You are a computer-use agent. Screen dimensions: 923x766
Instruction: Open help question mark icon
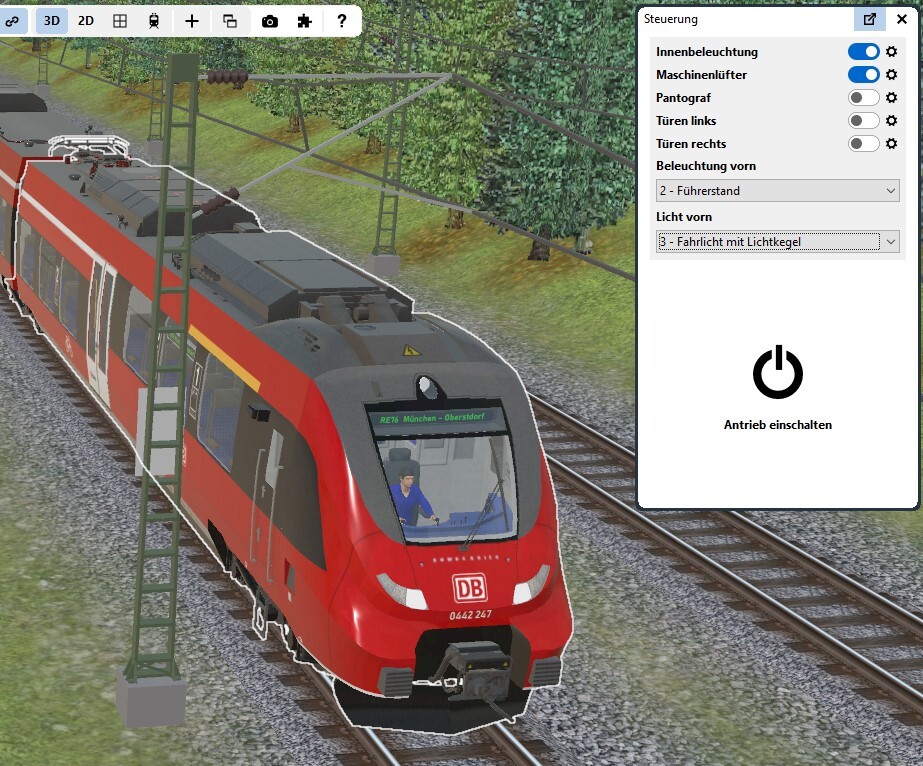tap(341, 21)
